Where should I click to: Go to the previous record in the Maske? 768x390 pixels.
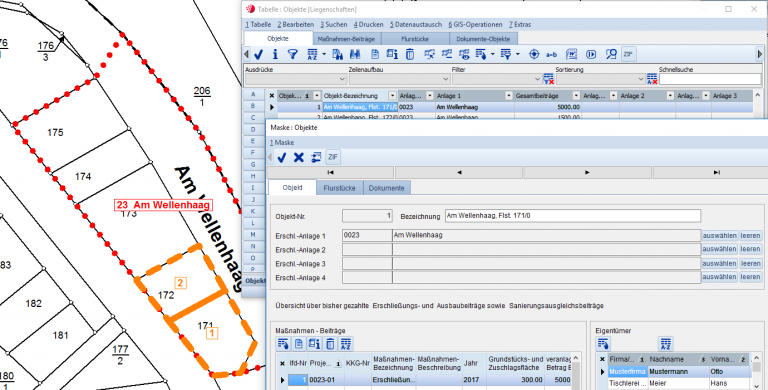click(x=459, y=172)
